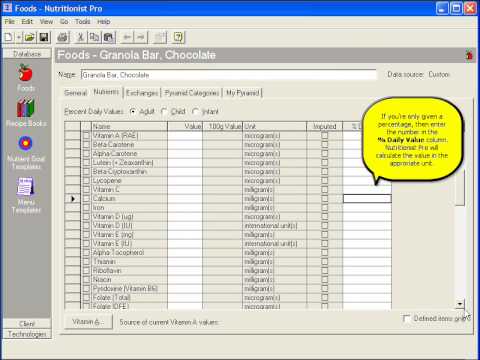480x360 pixels.
Task: Click the Calcium % Daily Value cell
Action: (367, 199)
